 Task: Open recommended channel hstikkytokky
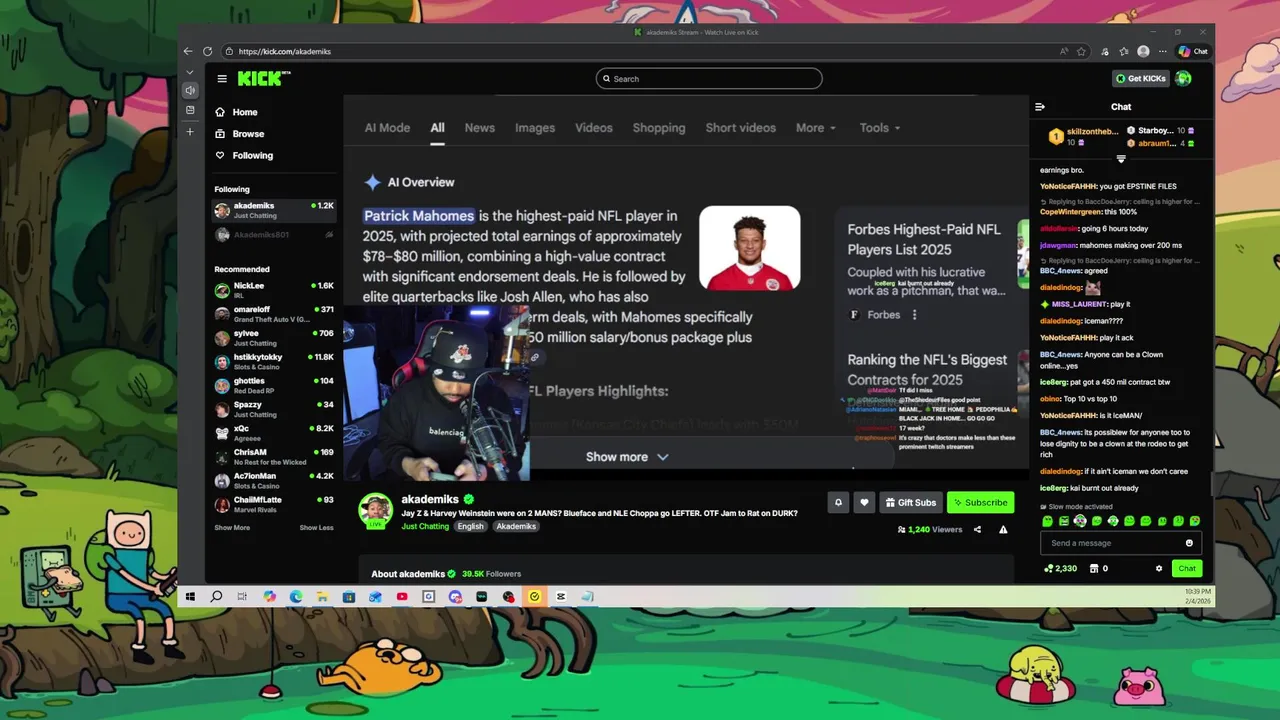coord(274,361)
